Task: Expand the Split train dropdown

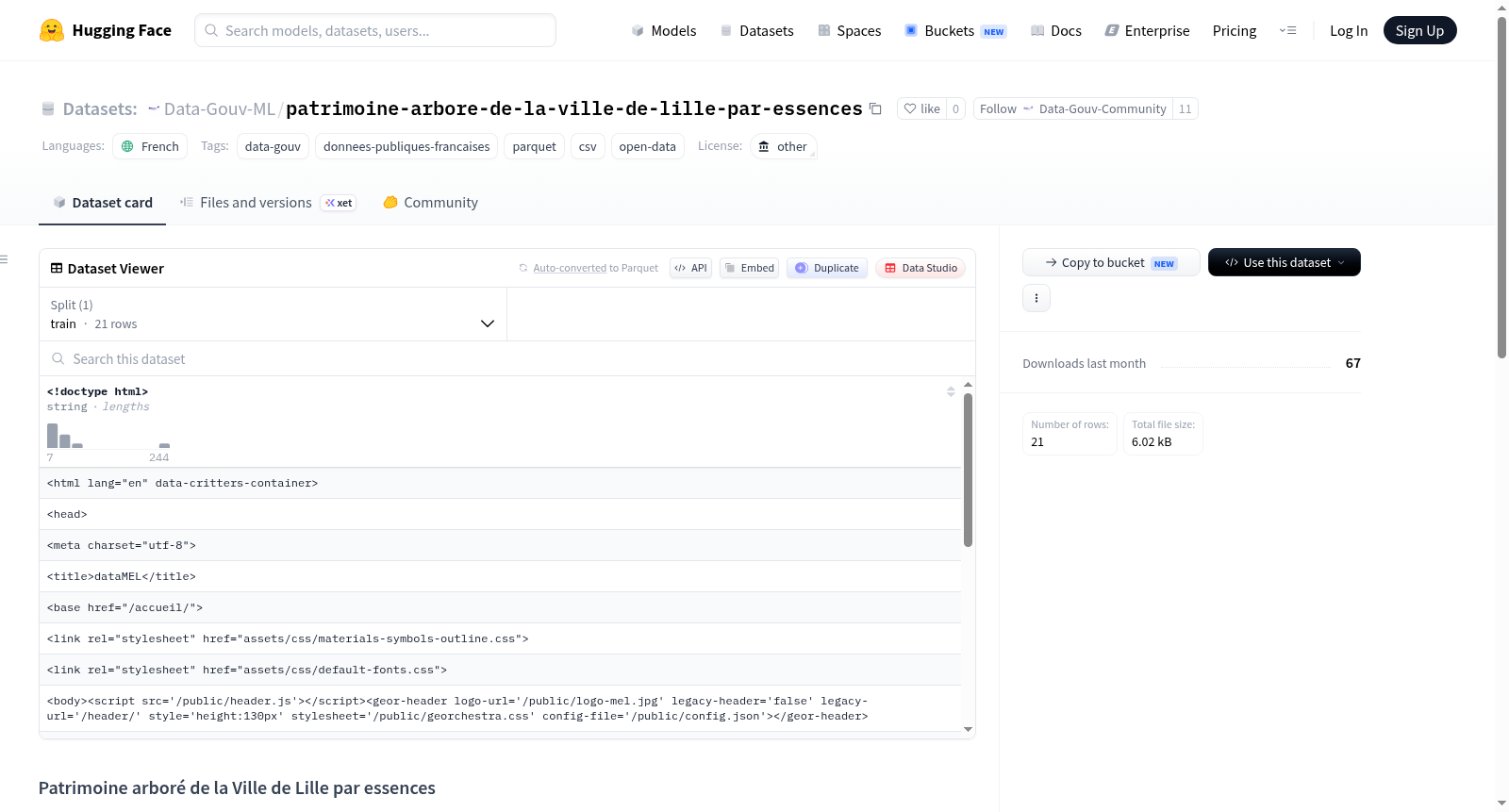Action: 273,314
